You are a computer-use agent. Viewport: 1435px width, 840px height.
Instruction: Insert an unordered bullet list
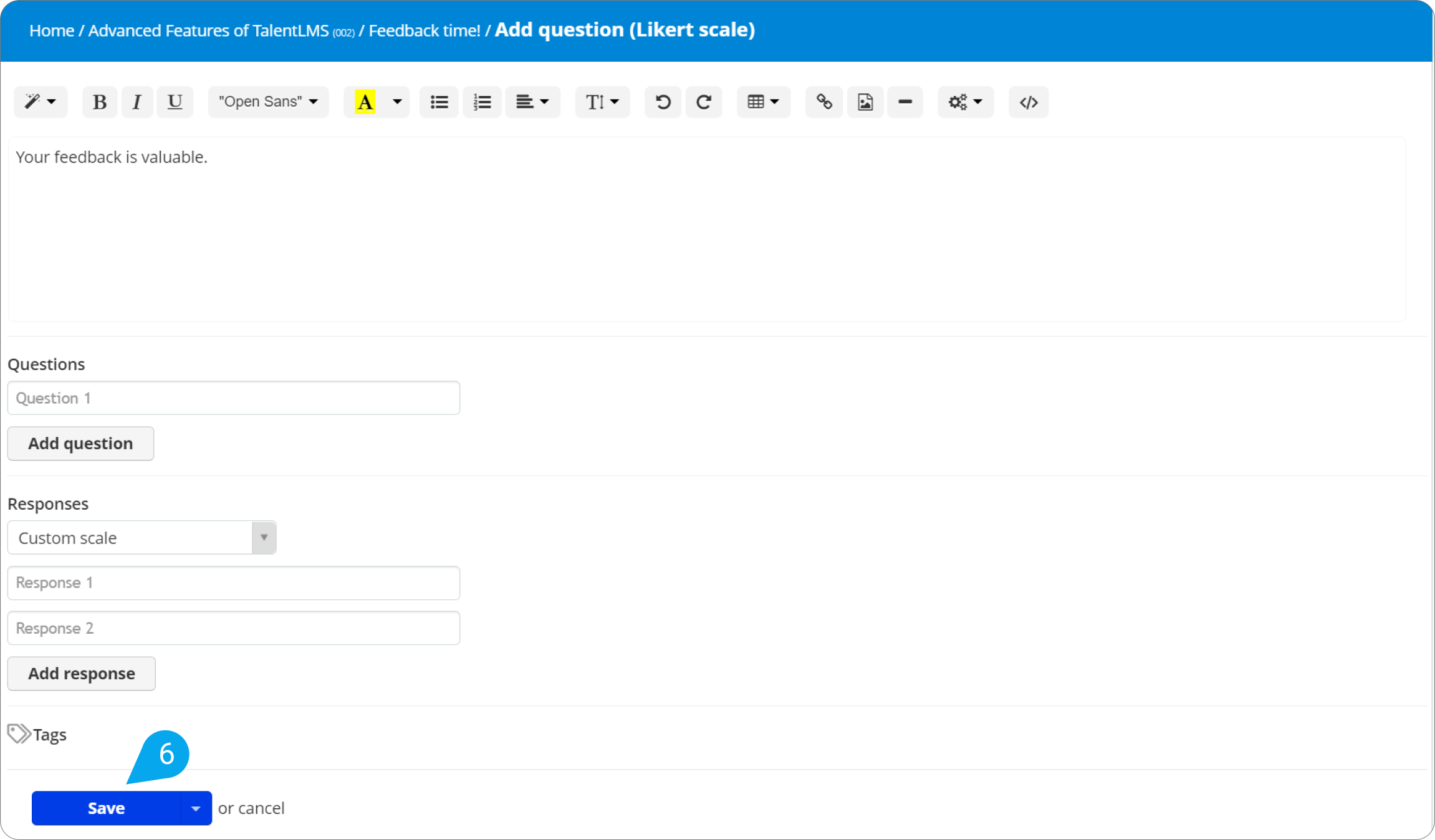point(439,102)
